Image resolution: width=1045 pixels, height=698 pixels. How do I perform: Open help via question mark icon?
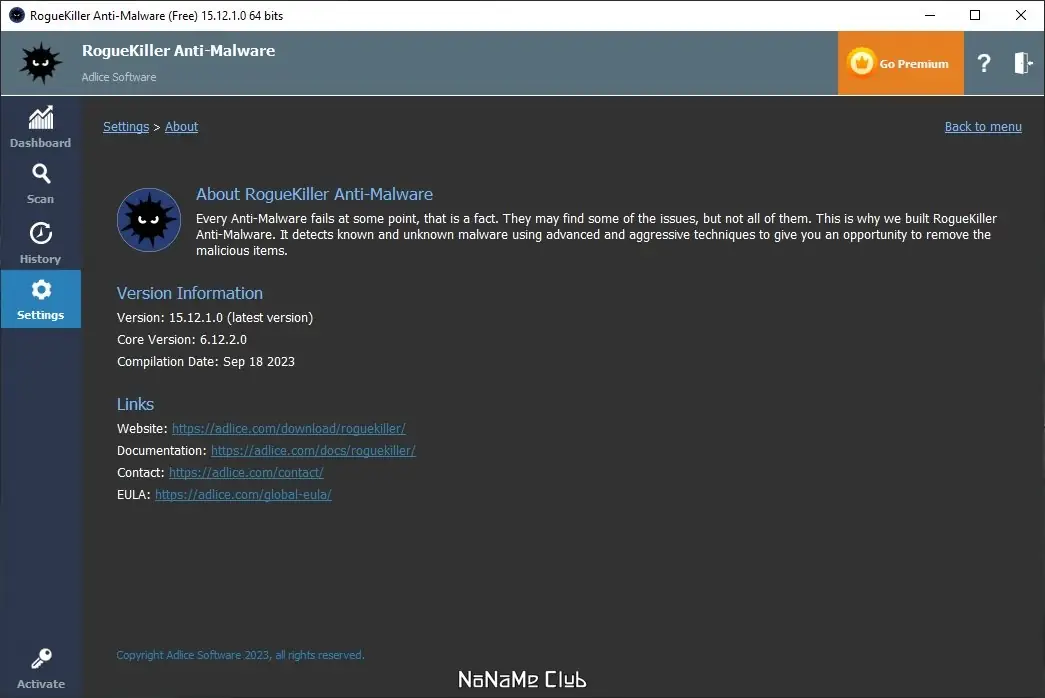[984, 63]
